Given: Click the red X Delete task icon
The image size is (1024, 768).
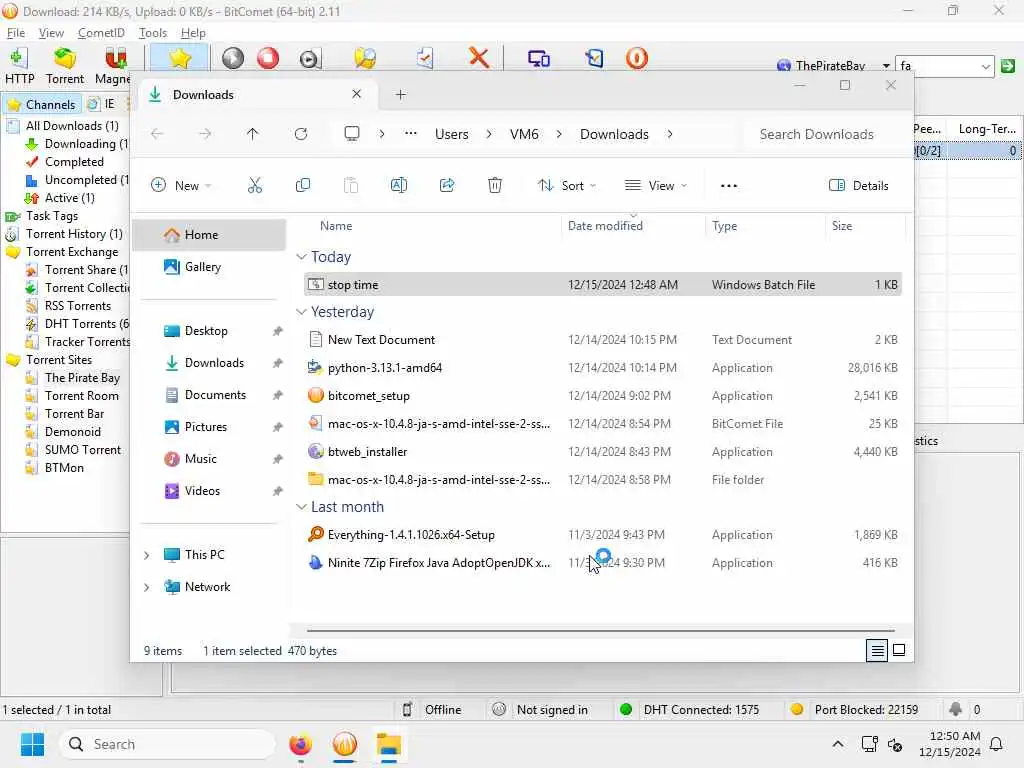Looking at the screenshot, I should (x=479, y=57).
